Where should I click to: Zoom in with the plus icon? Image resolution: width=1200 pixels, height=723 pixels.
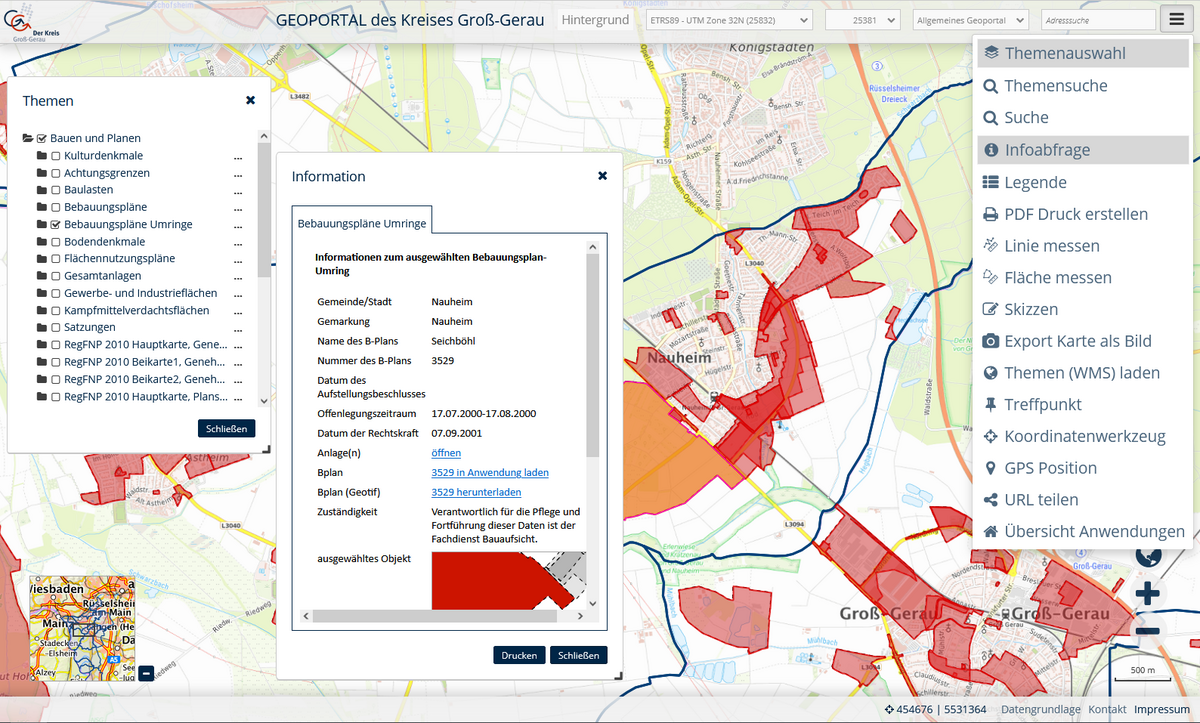[1148, 594]
